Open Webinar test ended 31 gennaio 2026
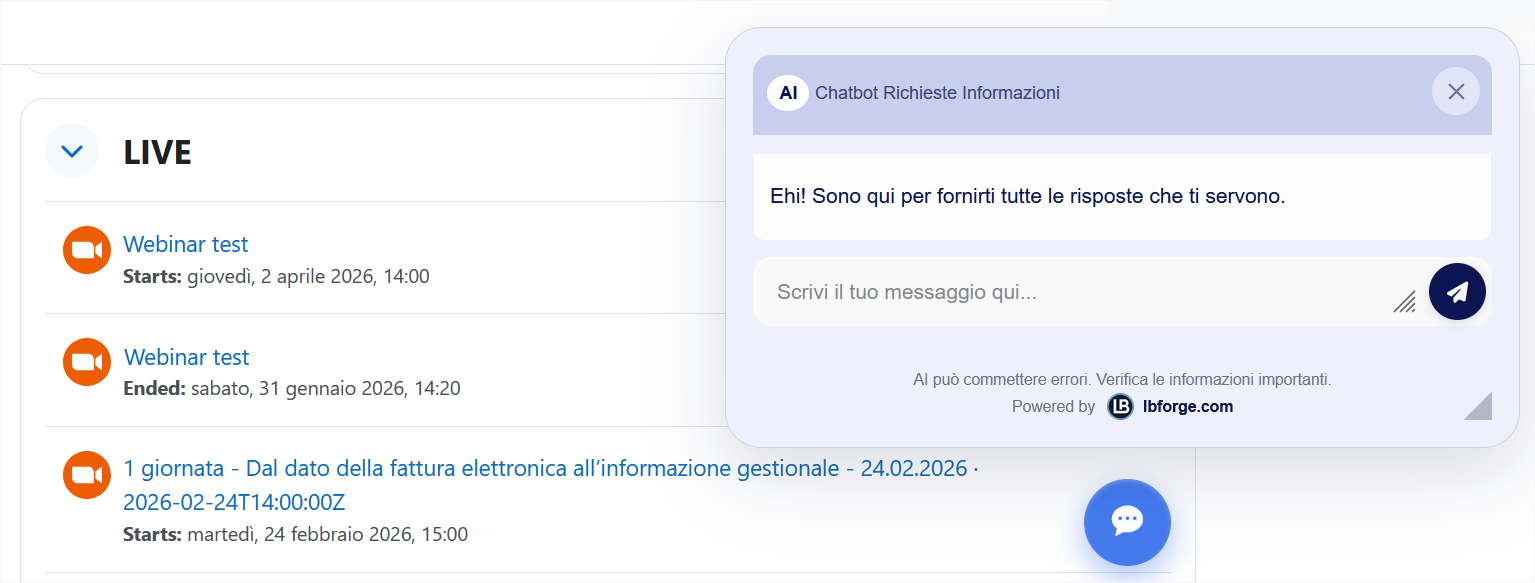The width and height of the screenshot is (1535, 583). click(186, 357)
